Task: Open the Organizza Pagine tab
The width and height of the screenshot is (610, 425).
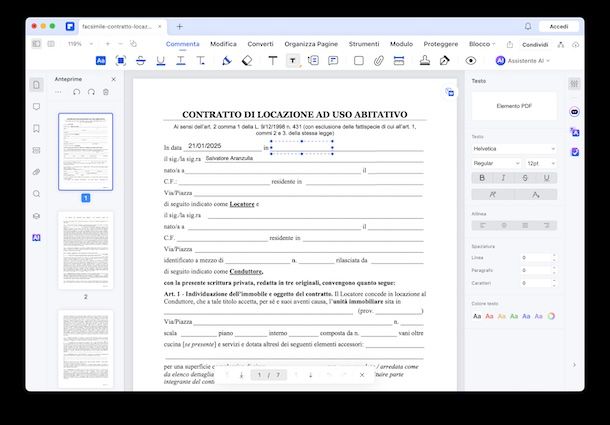Action: 311,44
